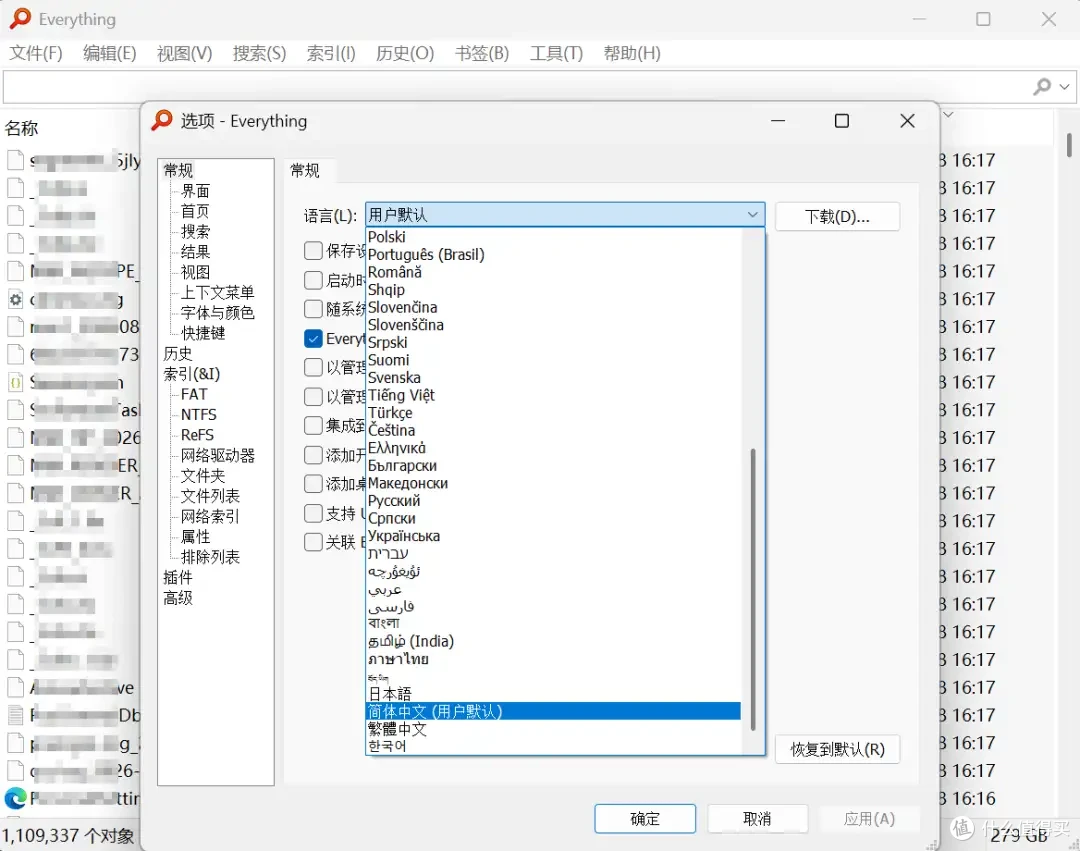This screenshot has height=851, width=1080.
Task: Select the gear file icon in results list
Action: (15, 300)
